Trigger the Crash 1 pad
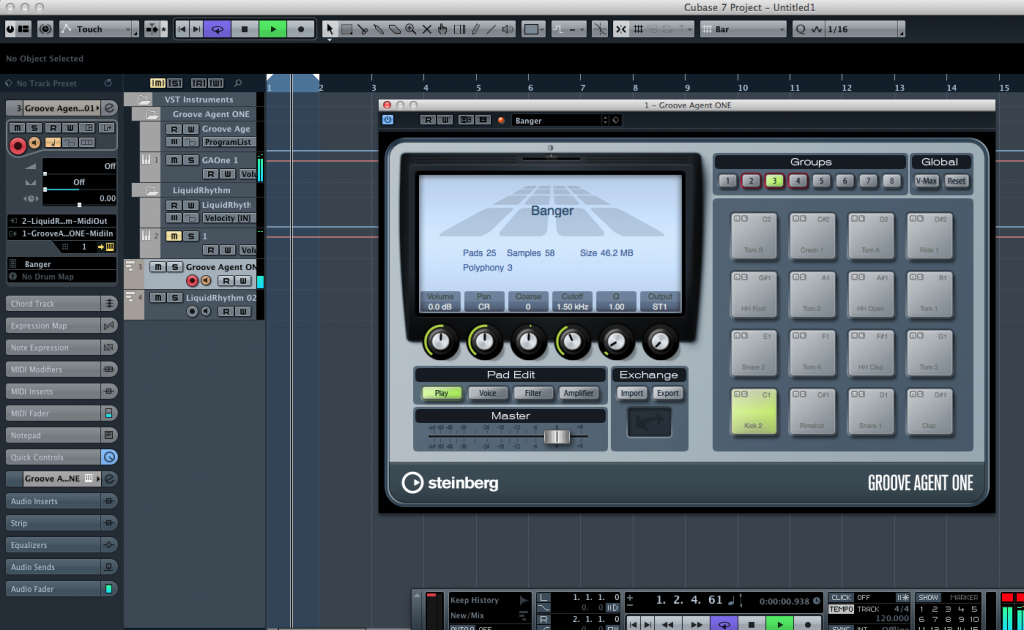The image size is (1024, 630). pos(812,236)
